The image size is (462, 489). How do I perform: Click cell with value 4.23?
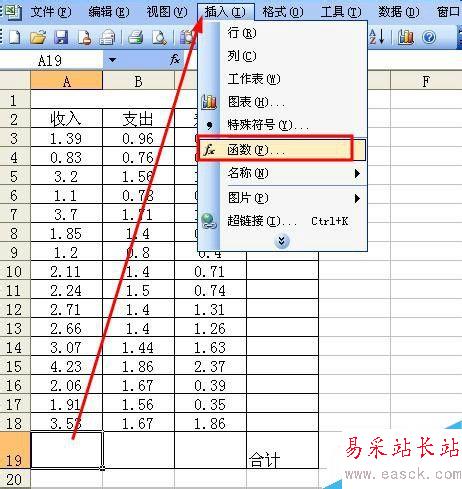[66, 366]
